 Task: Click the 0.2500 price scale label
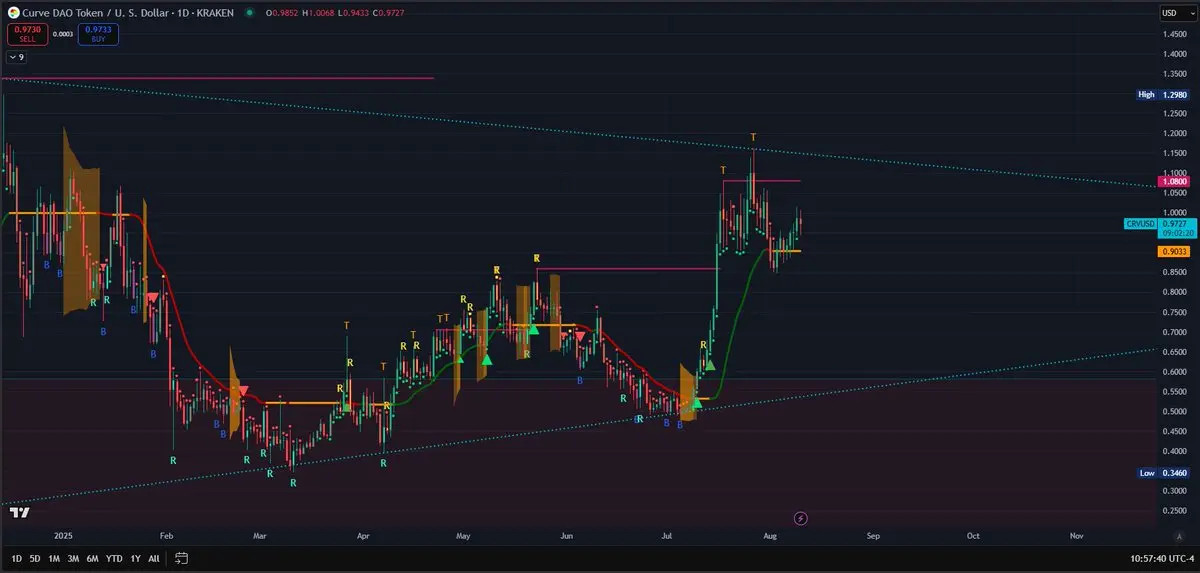pyautogui.click(x=1176, y=510)
